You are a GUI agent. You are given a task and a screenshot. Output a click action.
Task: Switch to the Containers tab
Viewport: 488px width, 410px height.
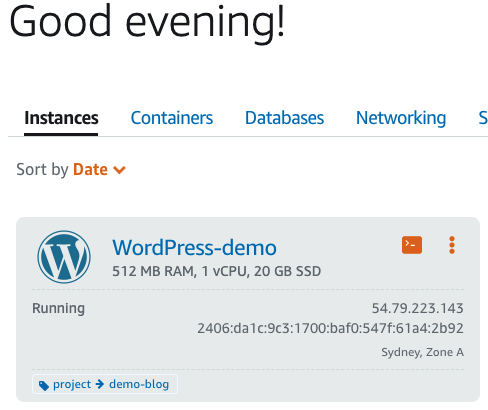(x=172, y=118)
